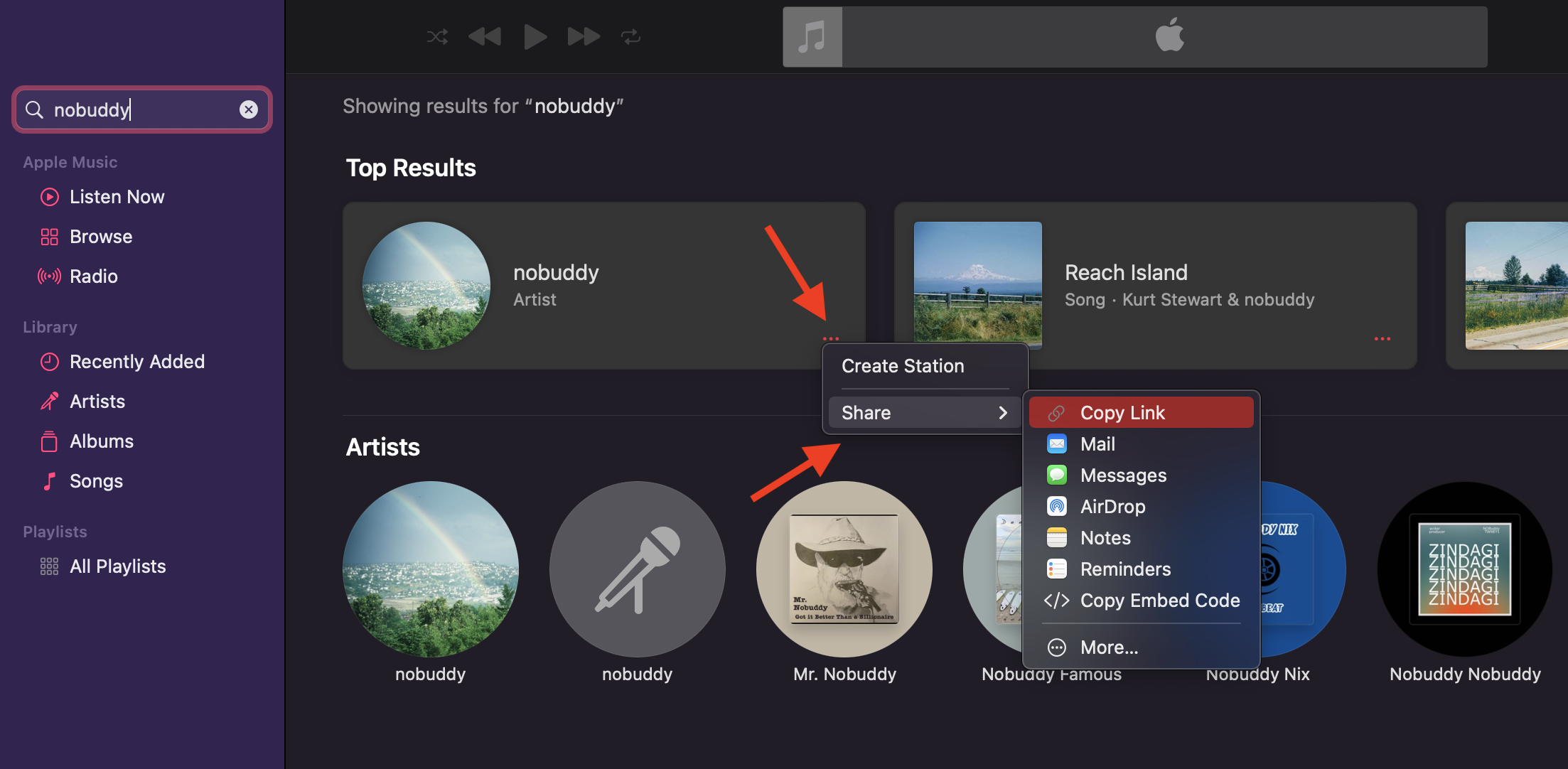Open Browse via its grid icon

coord(49,236)
